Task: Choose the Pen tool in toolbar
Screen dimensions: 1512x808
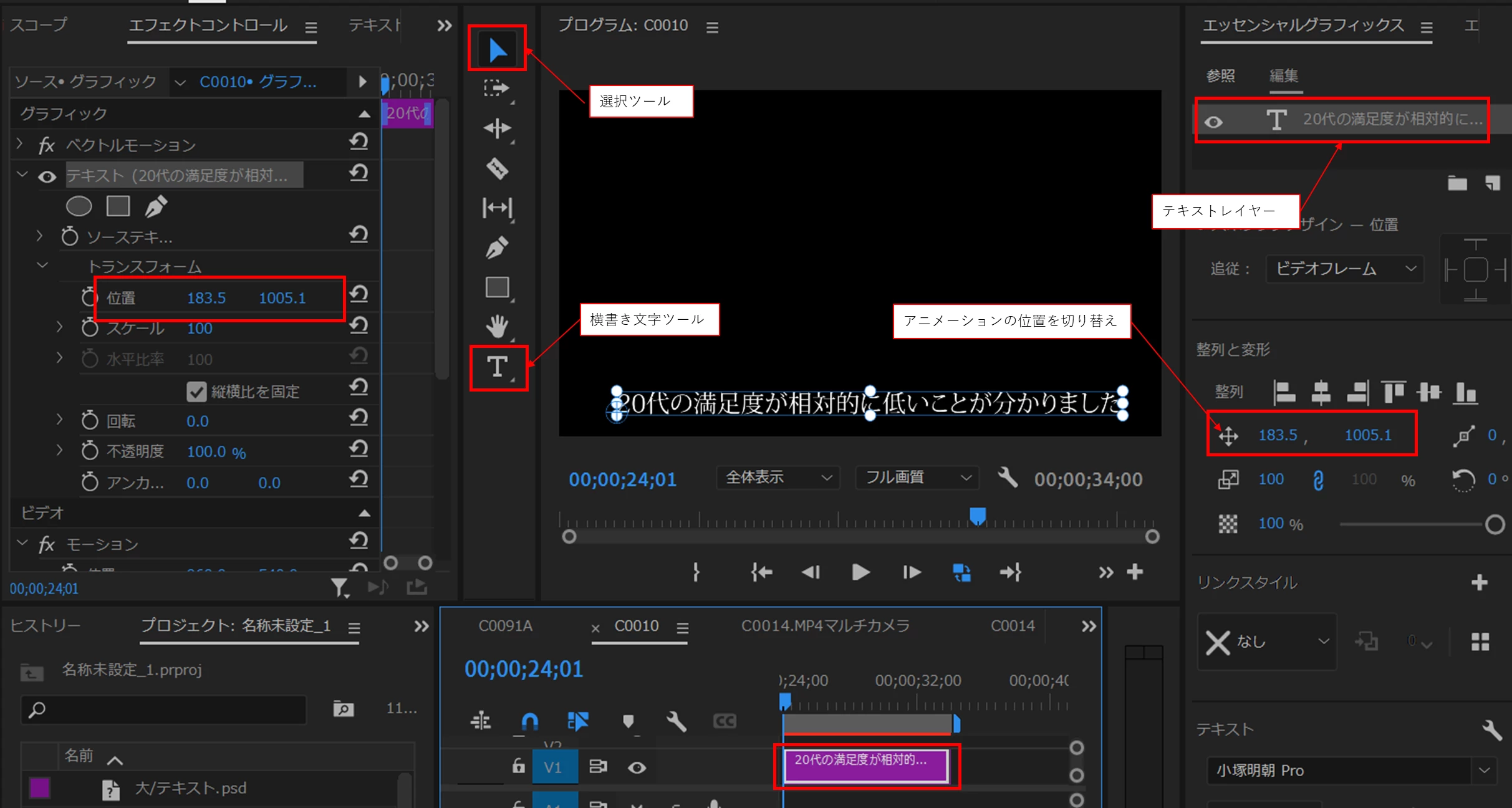Action: coord(497,248)
